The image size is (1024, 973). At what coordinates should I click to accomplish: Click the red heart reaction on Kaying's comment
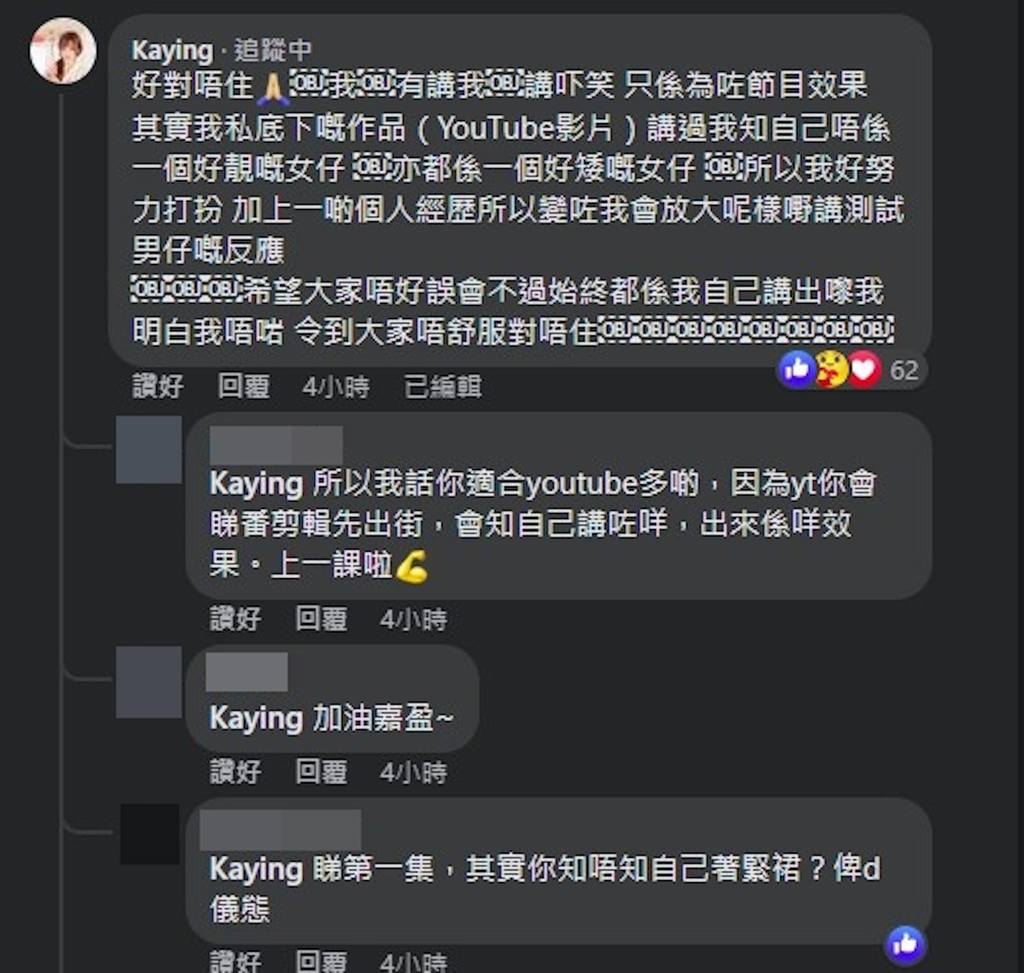[x=865, y=370]
